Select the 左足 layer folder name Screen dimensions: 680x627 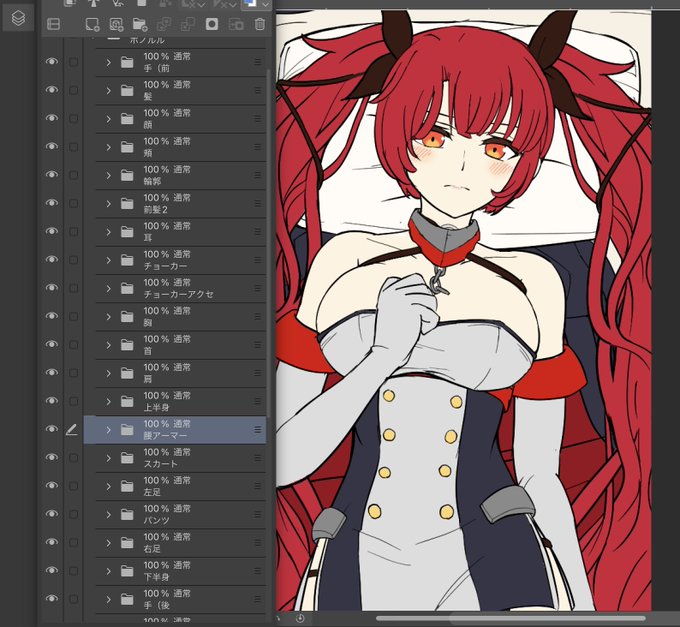152,492
